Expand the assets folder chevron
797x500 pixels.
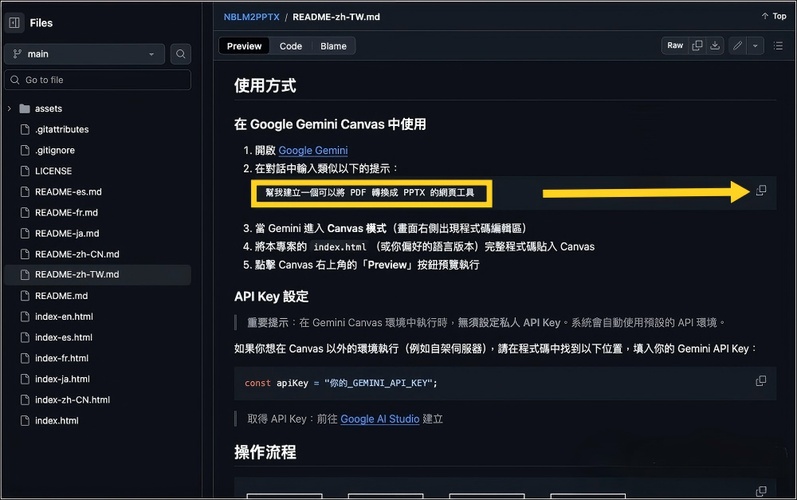(x=9, y=108)
